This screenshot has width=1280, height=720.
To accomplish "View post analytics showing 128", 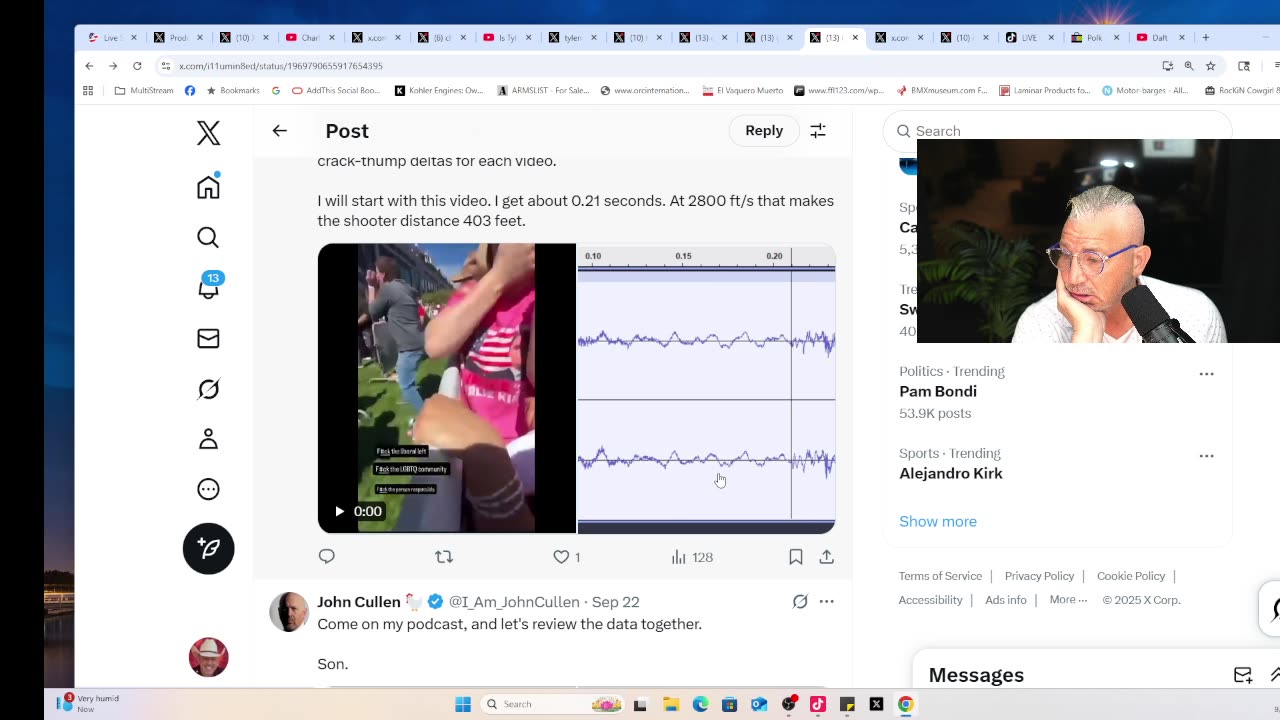I will click(x=691, y=557).
